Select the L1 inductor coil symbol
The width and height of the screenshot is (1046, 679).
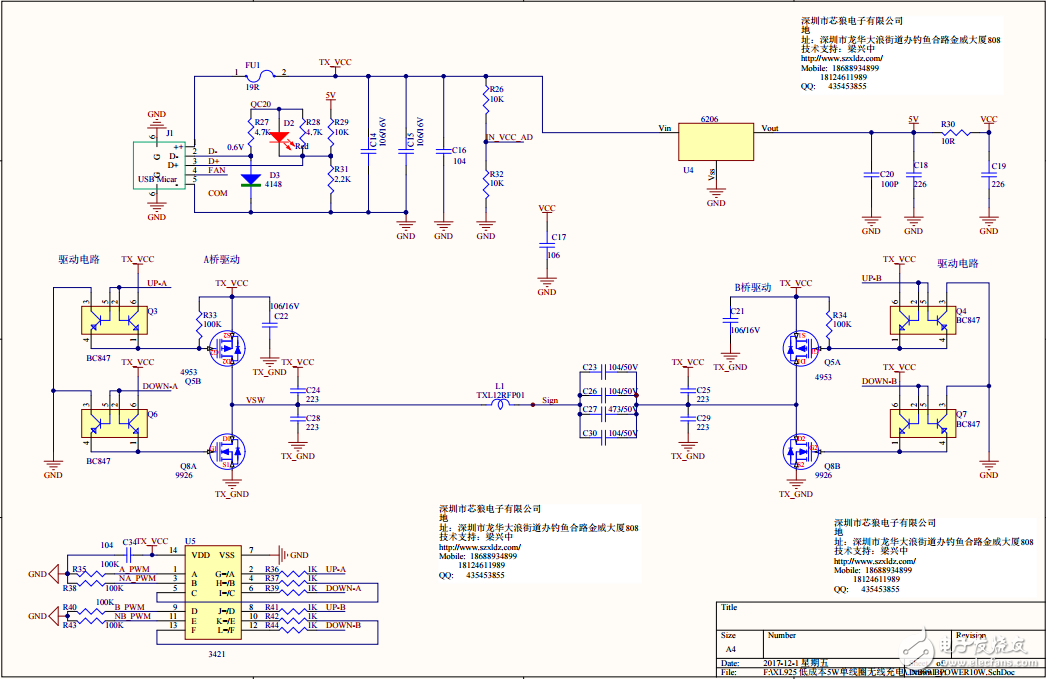pyautogui.click(x=500, y=405)
